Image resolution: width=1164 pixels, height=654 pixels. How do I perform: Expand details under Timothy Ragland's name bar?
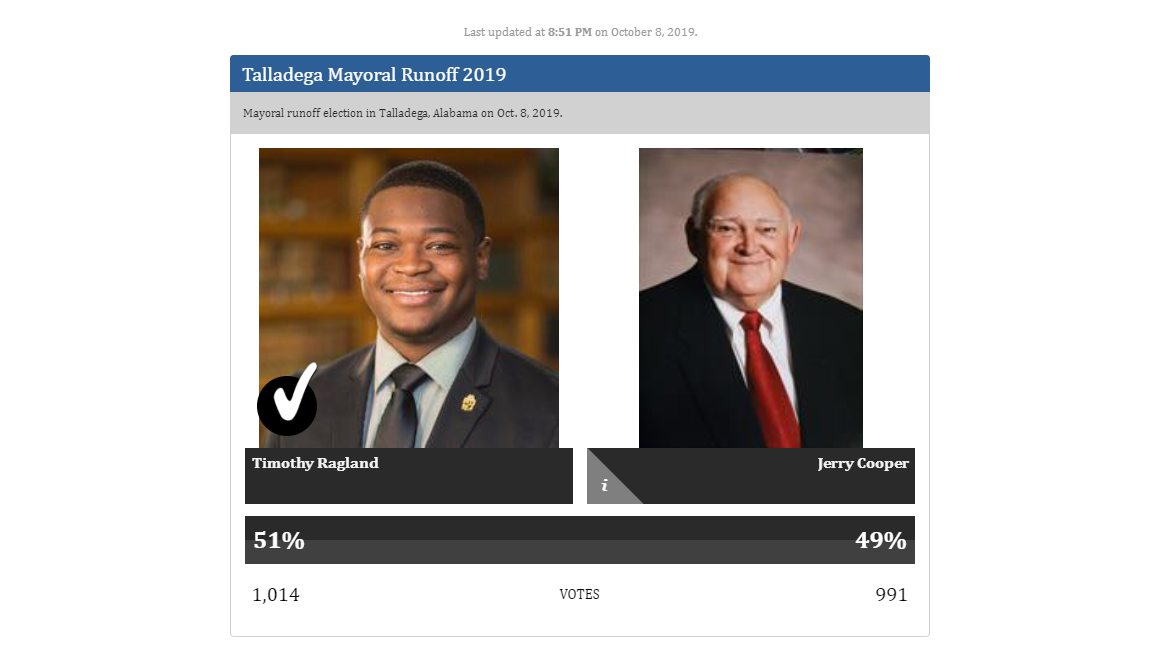409,476
